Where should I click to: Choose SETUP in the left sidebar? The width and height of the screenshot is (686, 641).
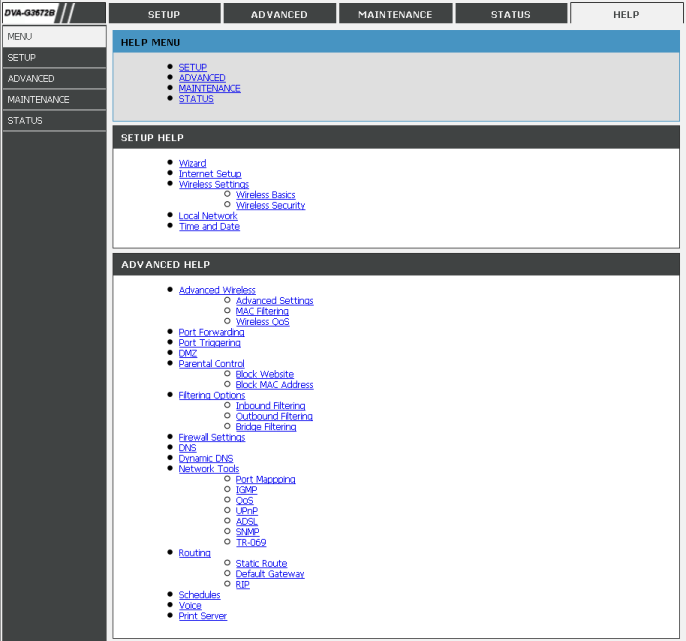click(x=54, y=57)
